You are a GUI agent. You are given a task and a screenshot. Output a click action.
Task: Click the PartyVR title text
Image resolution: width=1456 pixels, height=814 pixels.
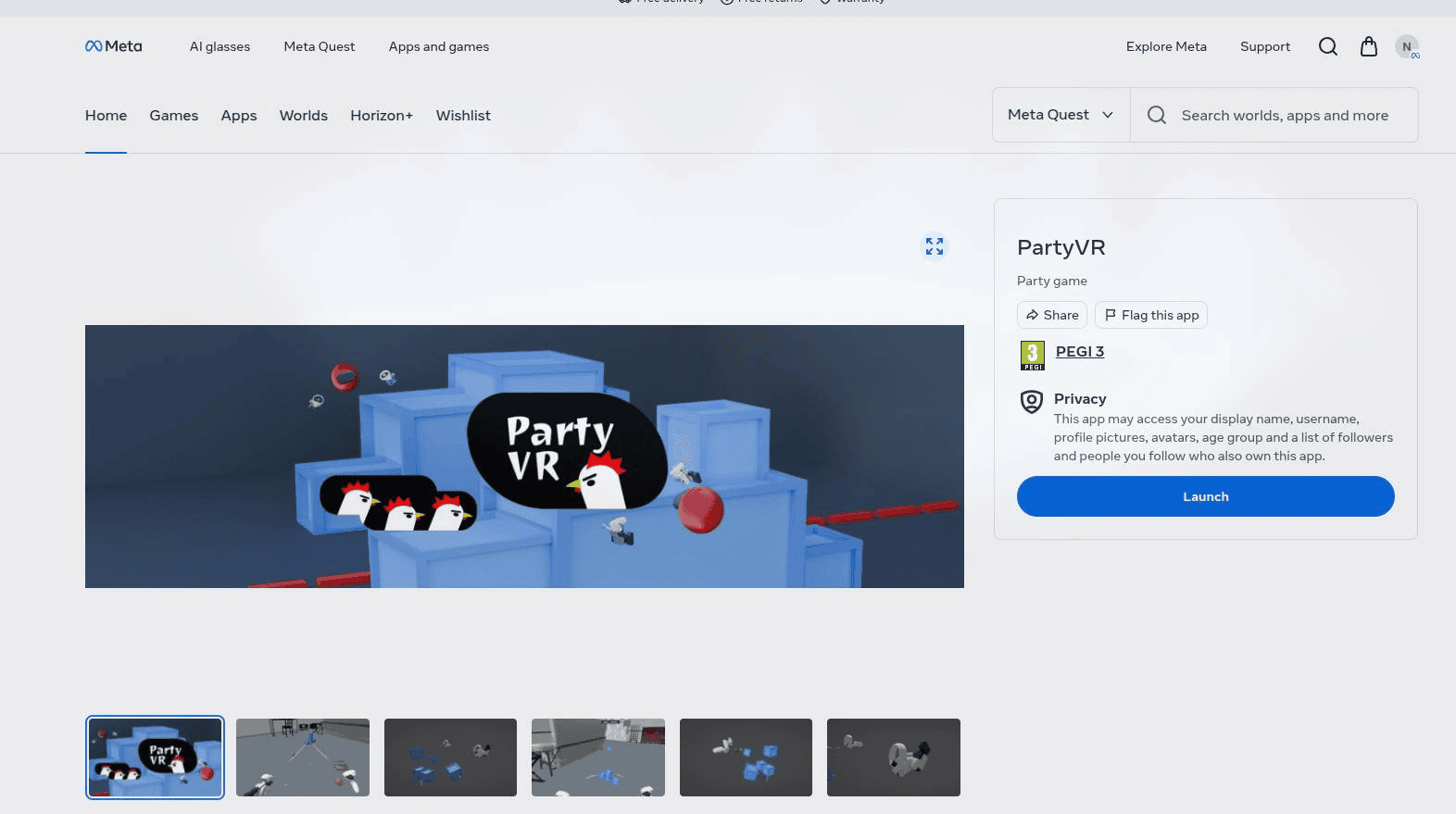click(1061, 247)
